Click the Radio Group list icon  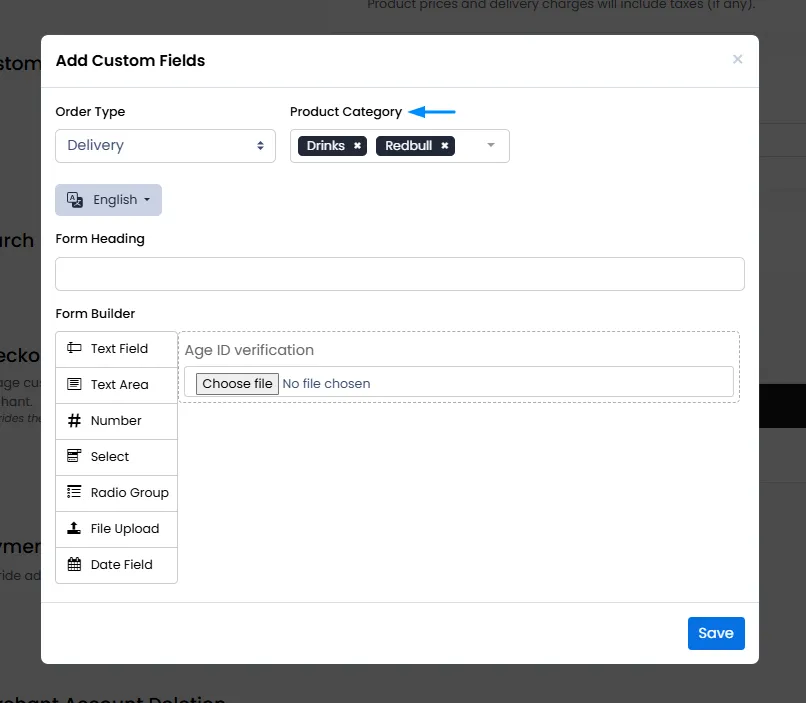coord(74,492)
